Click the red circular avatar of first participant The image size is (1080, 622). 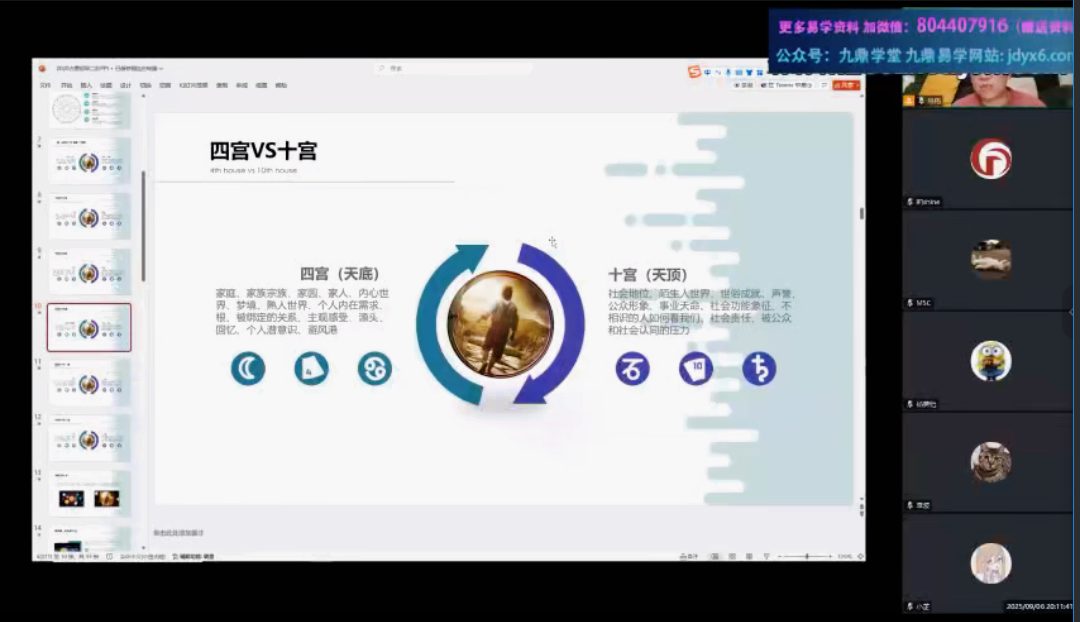click(990, 159)
